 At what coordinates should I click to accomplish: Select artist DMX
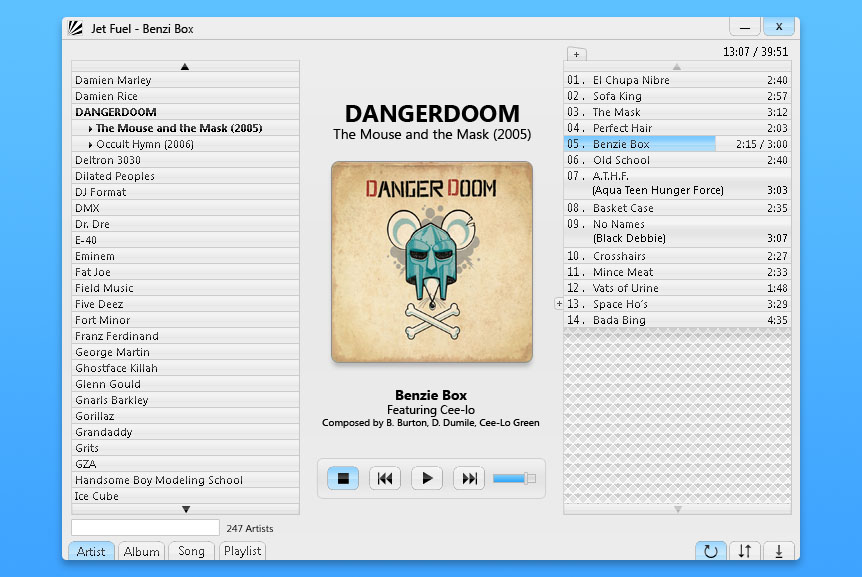click(x=185, y=208)
